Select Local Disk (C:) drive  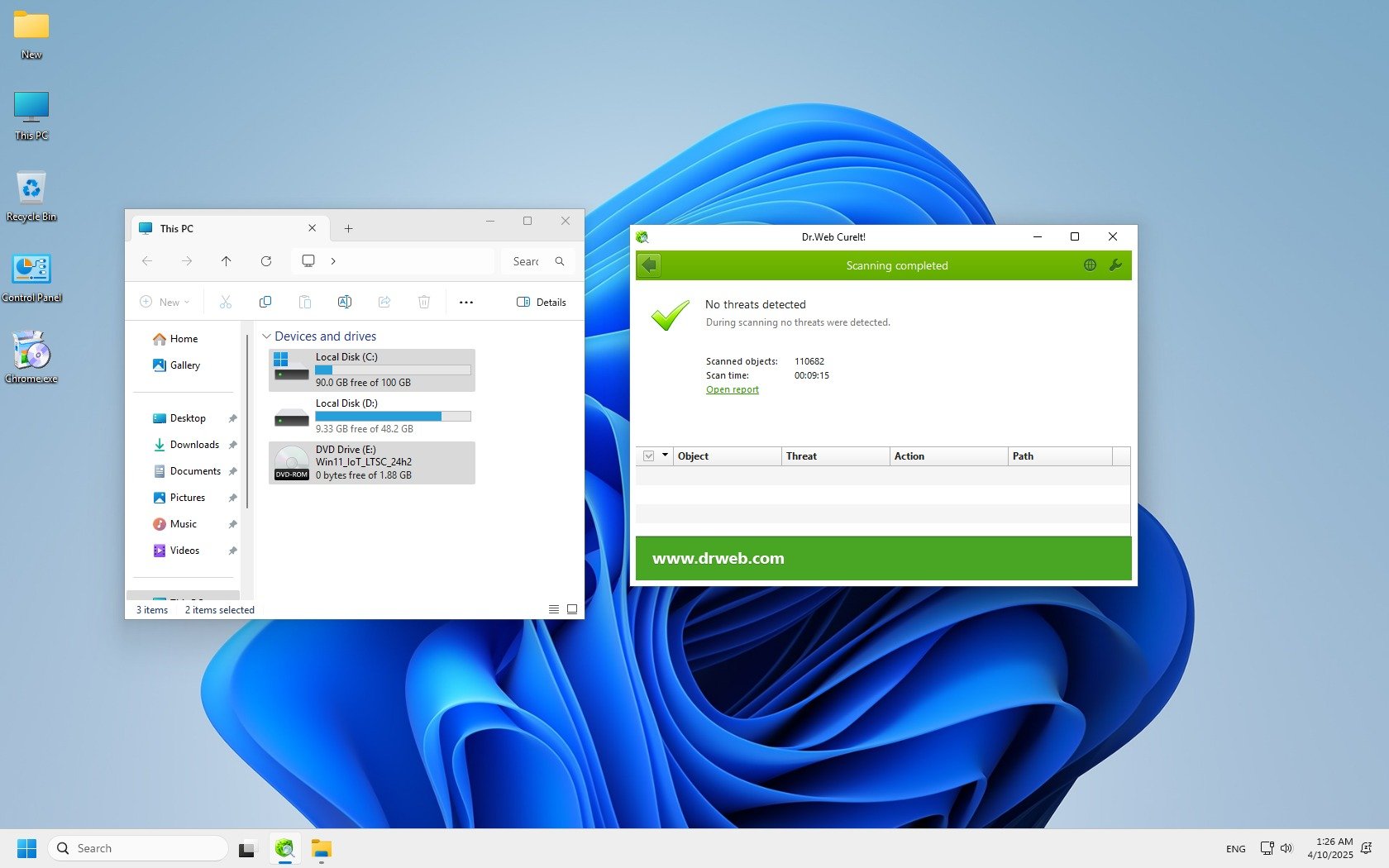pyautogui.click(x=372, y=370)
